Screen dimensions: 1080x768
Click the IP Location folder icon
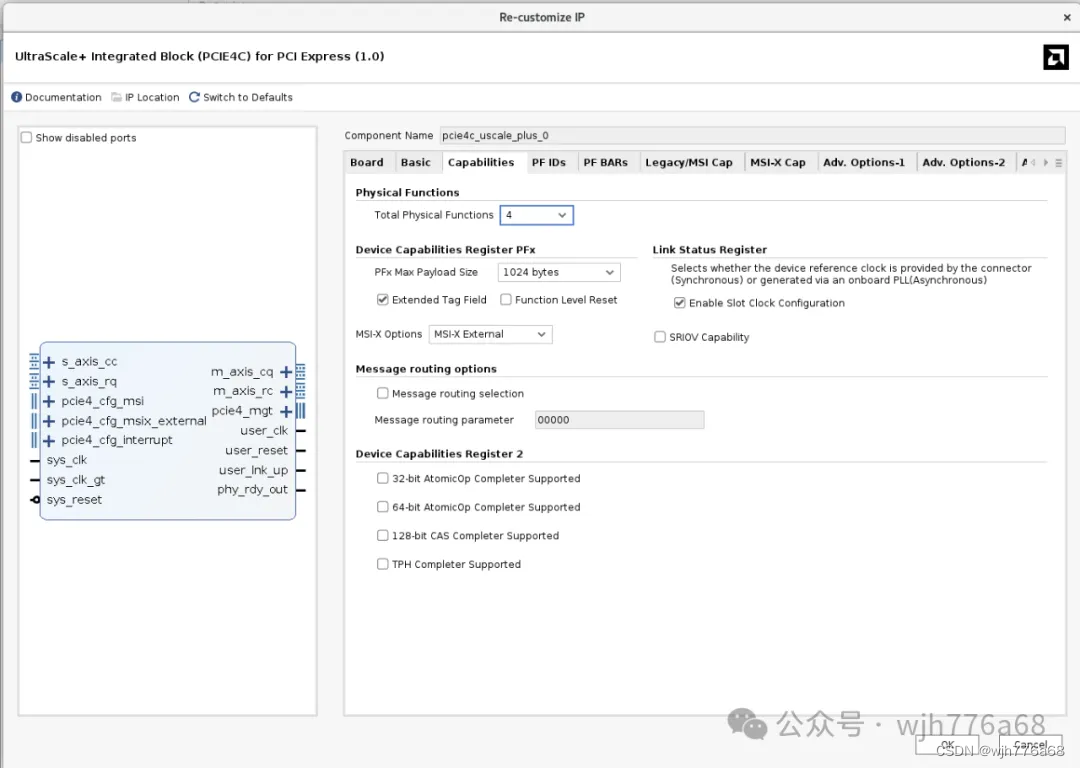coord(116,97)
